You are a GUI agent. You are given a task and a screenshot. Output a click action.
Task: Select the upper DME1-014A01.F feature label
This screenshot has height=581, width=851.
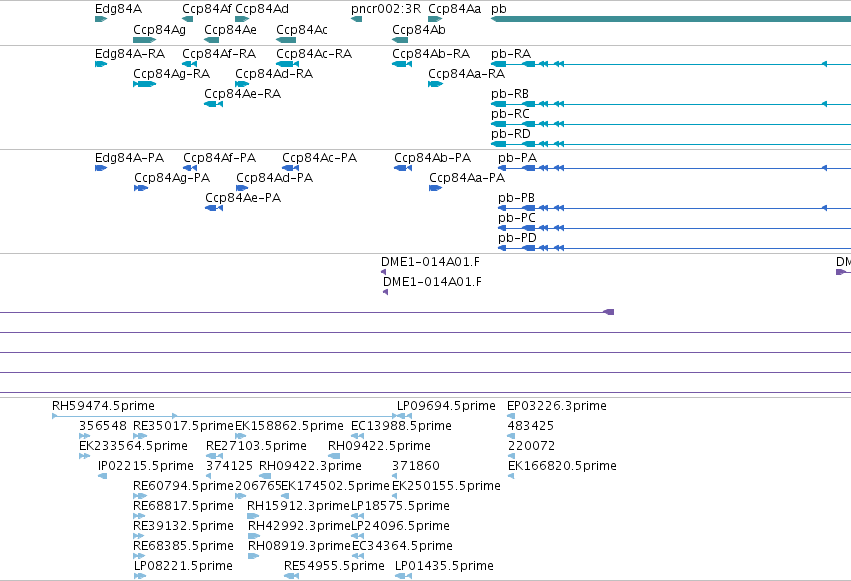(x=430, y=262)
